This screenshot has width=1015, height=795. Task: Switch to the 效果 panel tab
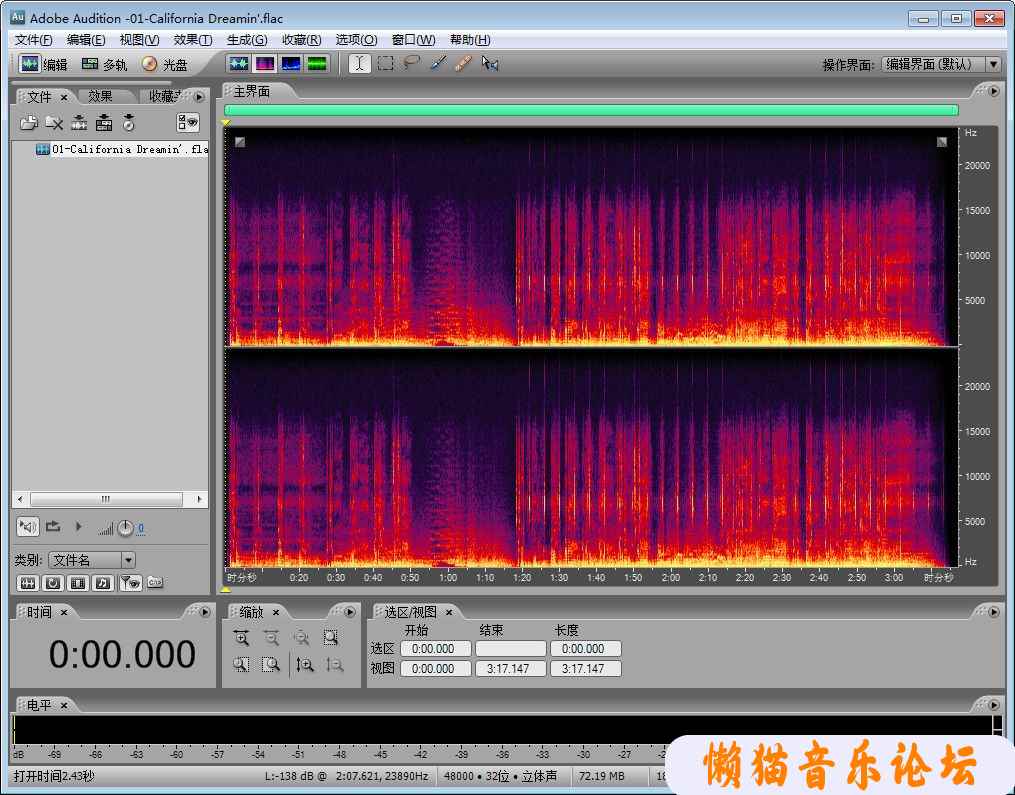pyautogui.click(x=100, y=96)
